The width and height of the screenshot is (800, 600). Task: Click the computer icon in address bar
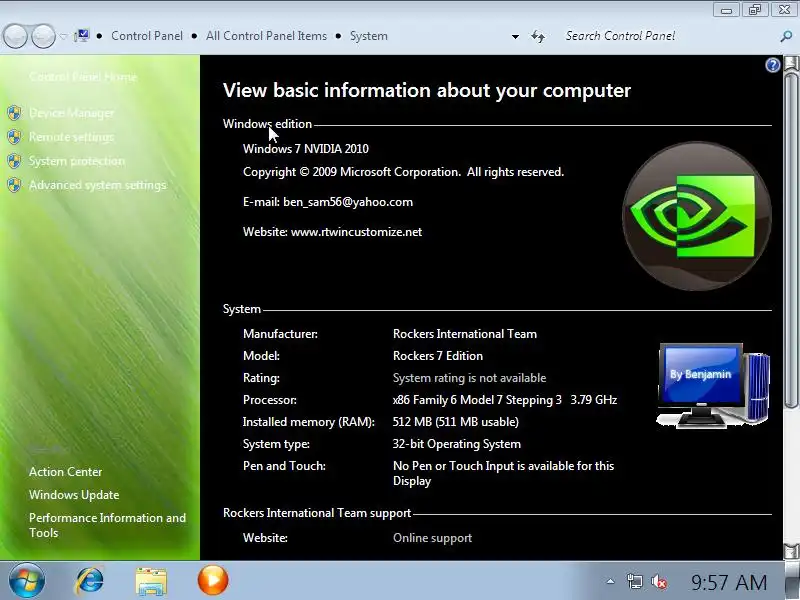(82, 36)
